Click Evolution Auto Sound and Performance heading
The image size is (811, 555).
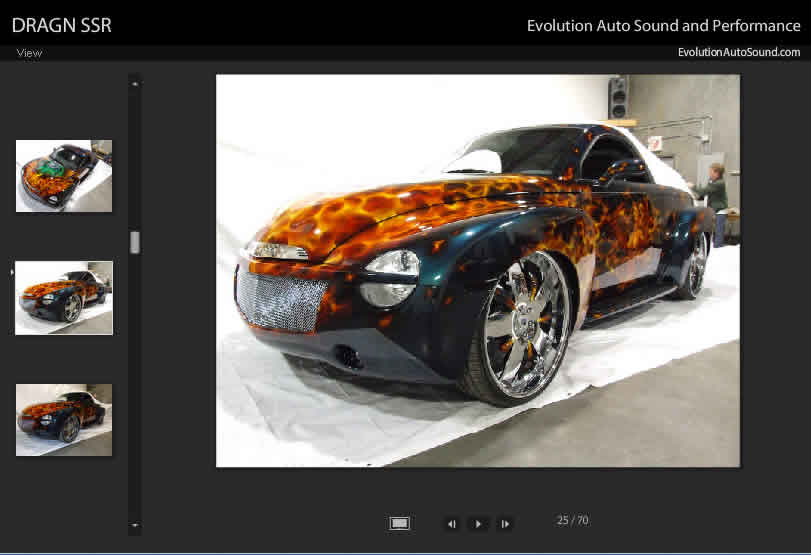[x=663, y=26]
